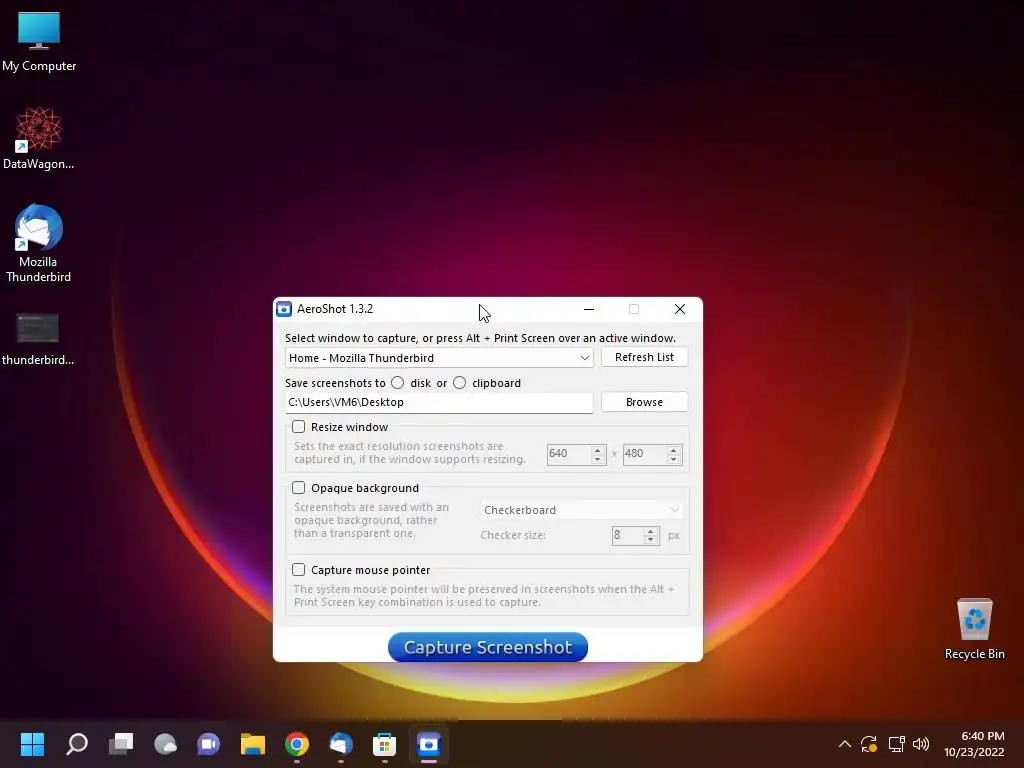
Task: Open the Windows Start menu
Action: (32, 744)
